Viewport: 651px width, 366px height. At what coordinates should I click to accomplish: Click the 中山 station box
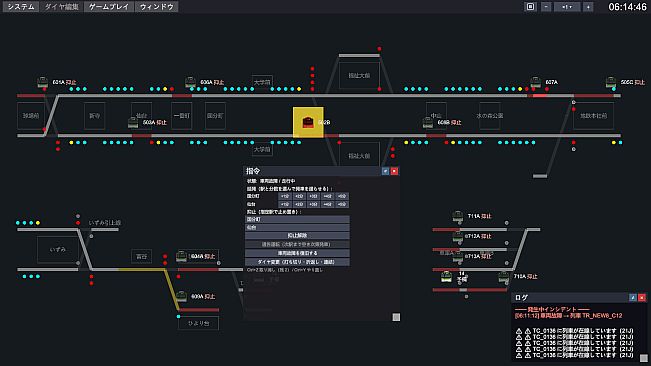436,116
